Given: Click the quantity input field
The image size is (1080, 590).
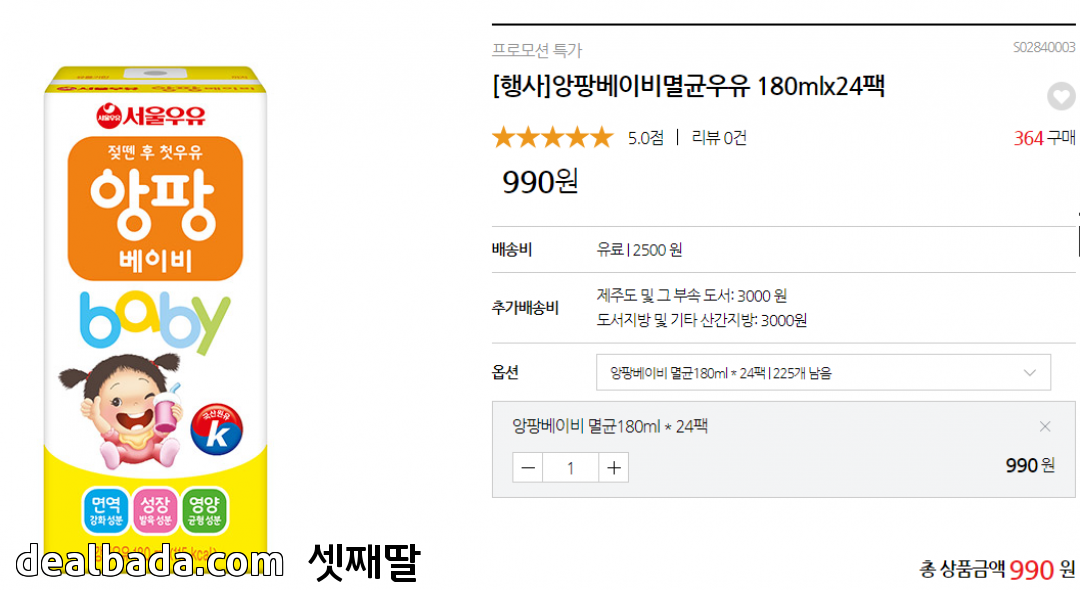Looking at the screenshot, I should tap(571, 467).
